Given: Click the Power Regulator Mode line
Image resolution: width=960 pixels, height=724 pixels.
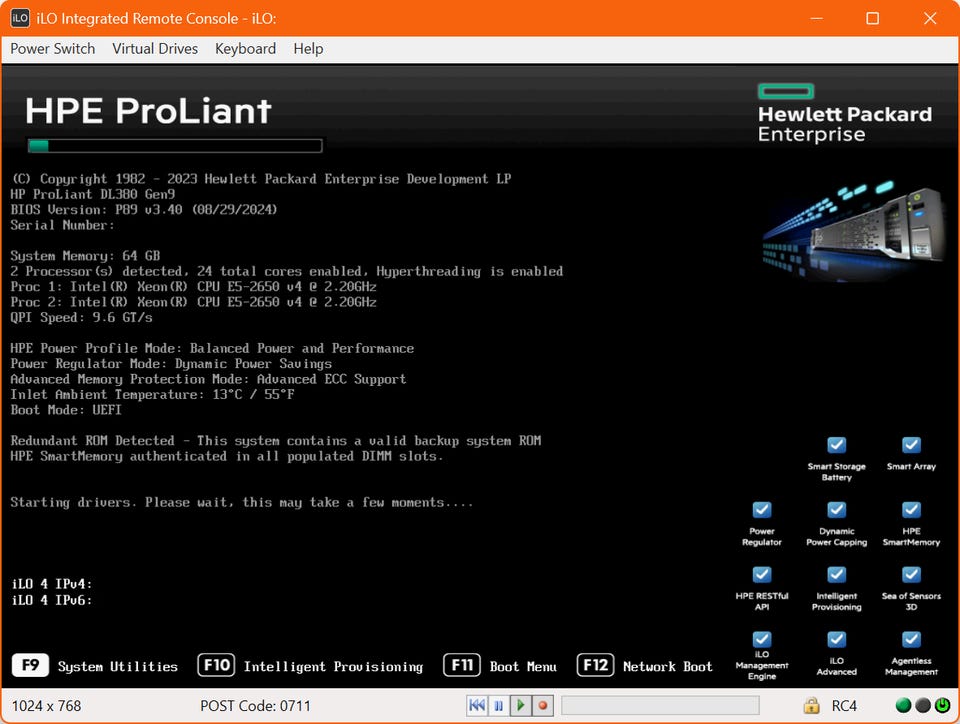Looking at the screenshot, I should [x=171, y=364].
